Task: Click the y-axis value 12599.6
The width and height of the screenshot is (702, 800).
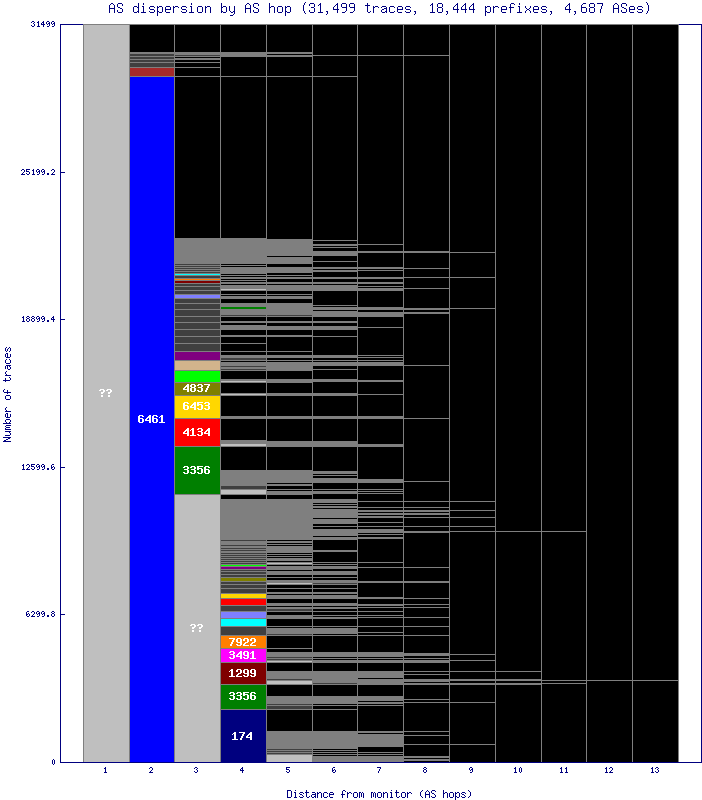Action: point(38,467)
